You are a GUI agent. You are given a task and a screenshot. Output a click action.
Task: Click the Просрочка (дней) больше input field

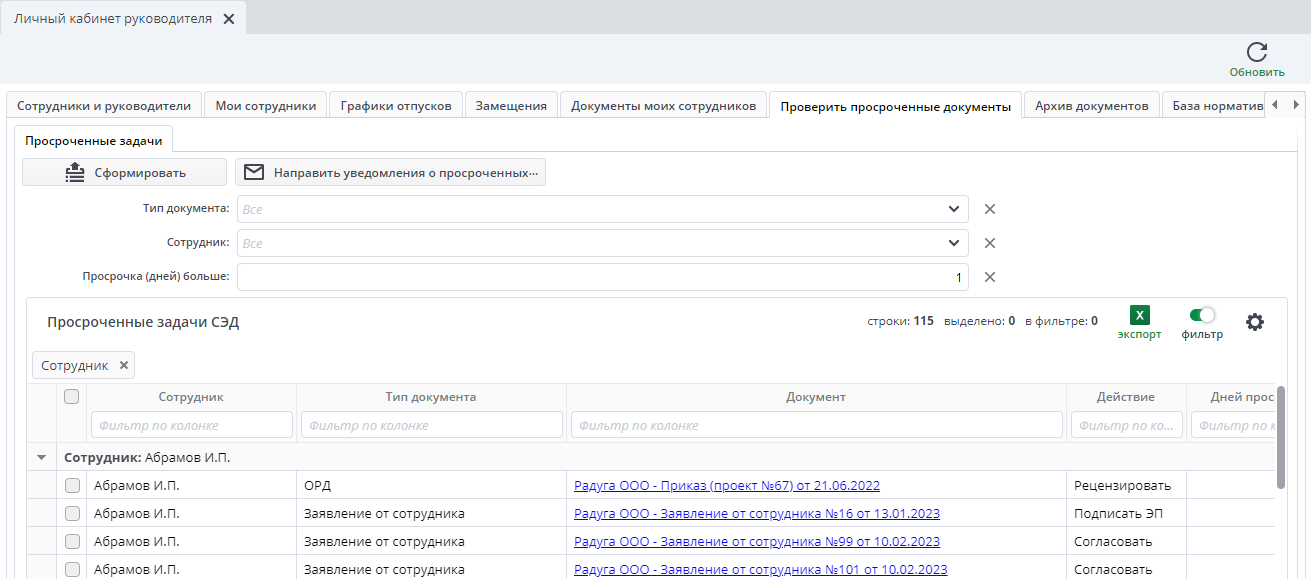pyautogui.click(x=603, y=277)
